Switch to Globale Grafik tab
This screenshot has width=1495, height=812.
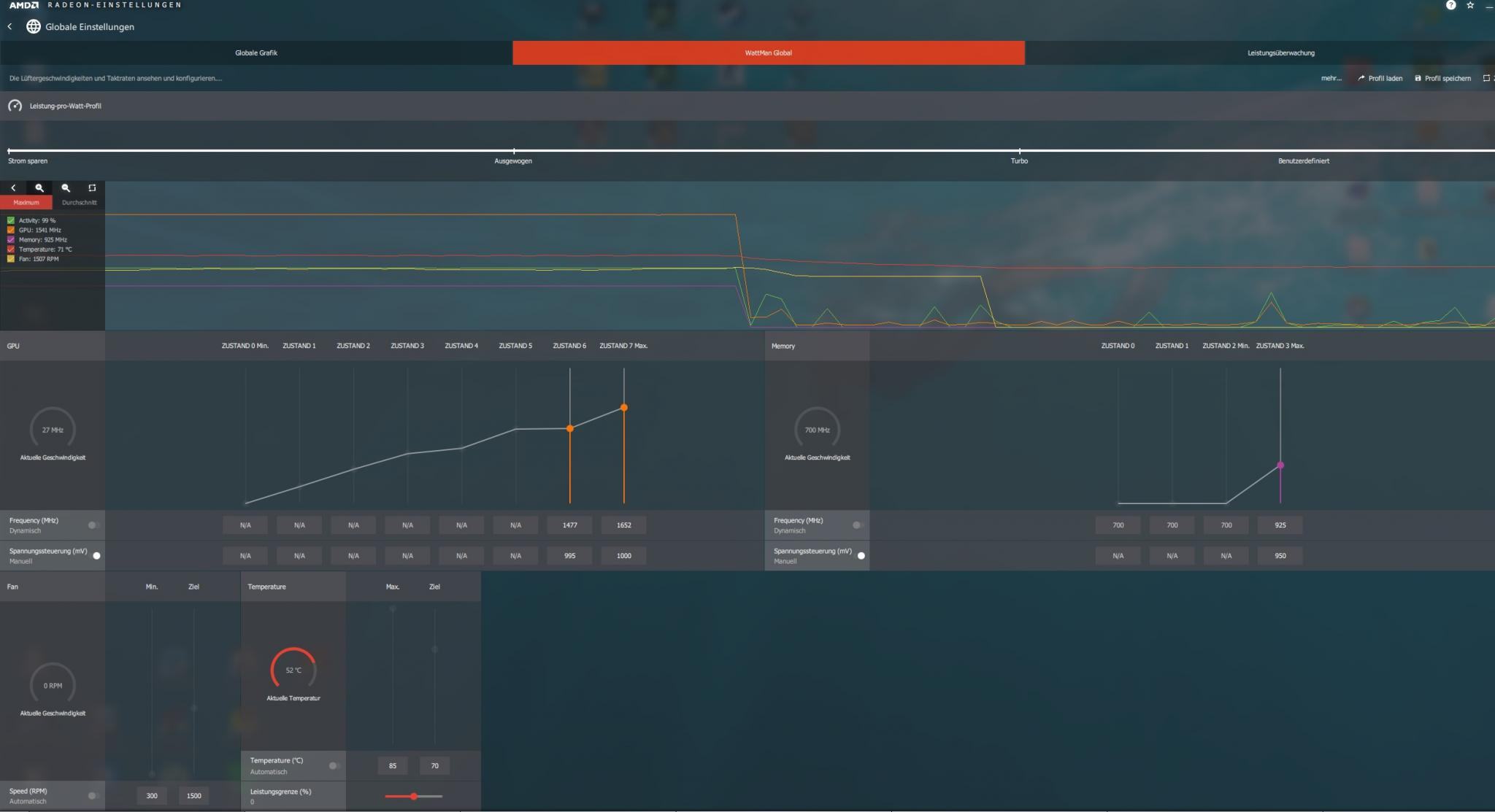(x=256, y=53)
